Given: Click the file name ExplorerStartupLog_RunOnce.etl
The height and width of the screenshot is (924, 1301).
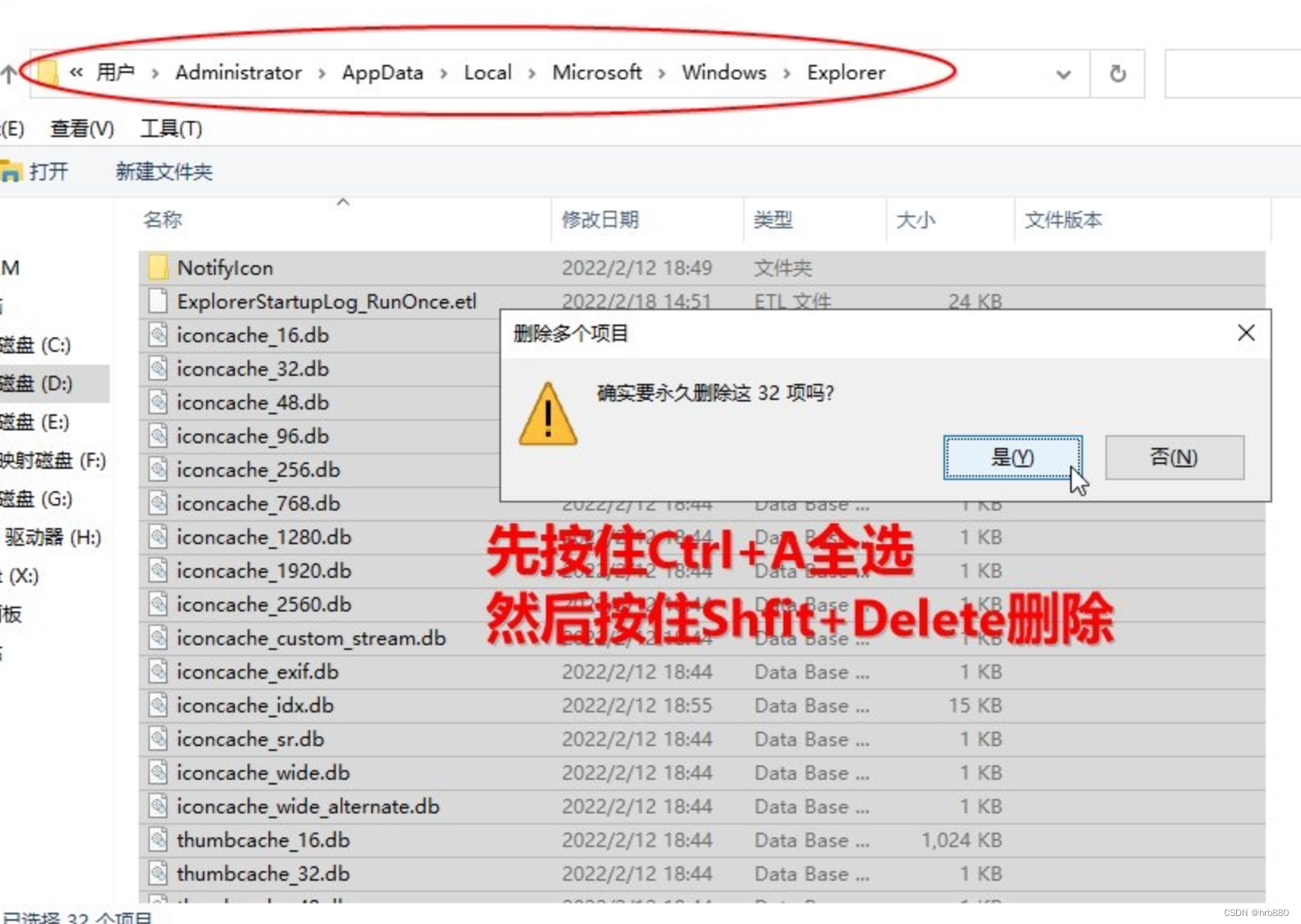Looking at the screenshot, I should click(x=326, y=301).
